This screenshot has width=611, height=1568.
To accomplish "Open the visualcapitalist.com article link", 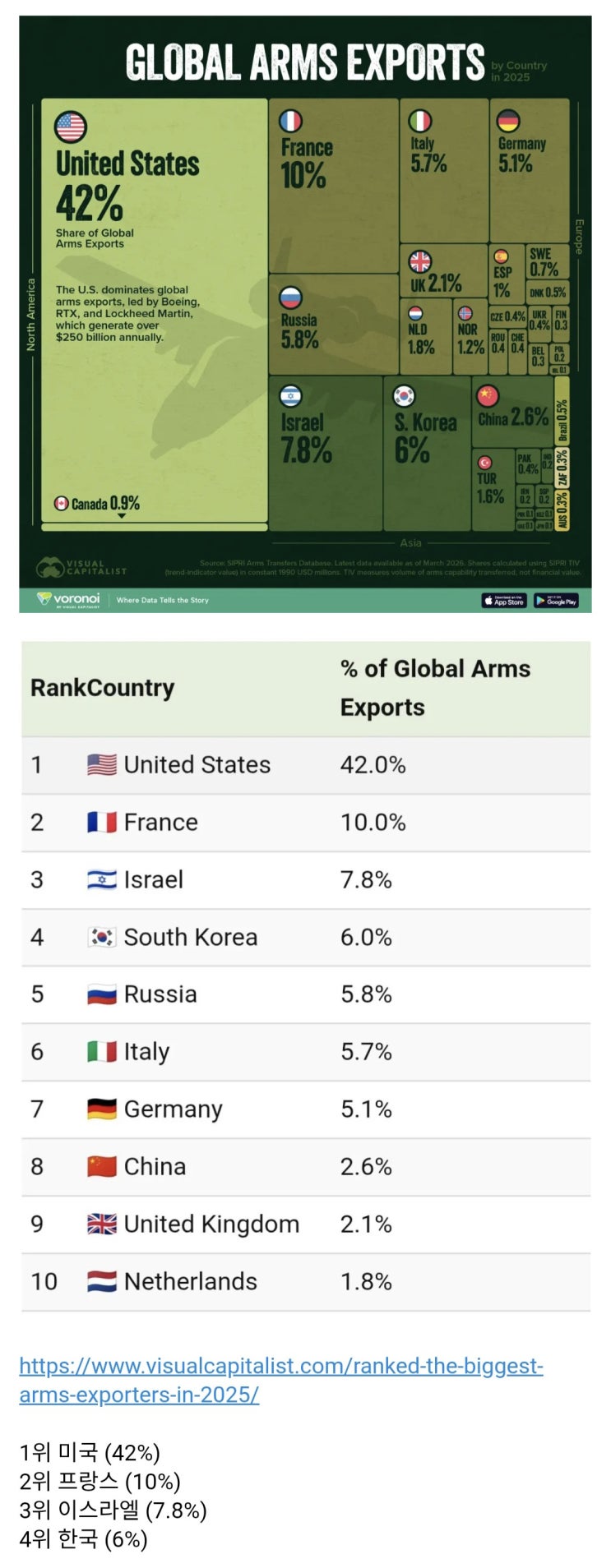I will (281, 1380).
